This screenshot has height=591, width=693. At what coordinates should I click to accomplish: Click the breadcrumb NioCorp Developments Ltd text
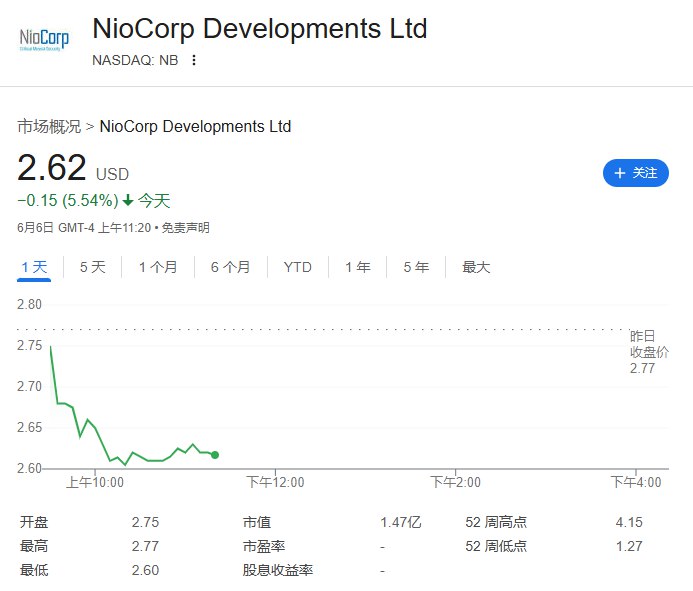pos(195,126)
